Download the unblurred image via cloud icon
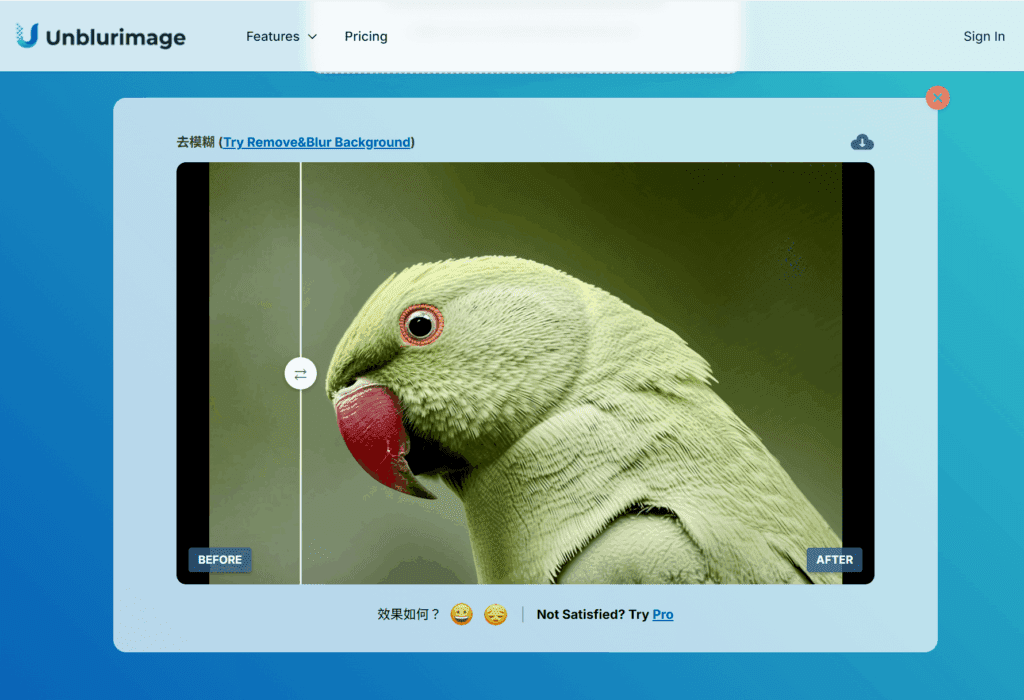Viewport: 1024px width, 700px height. pos(862,142)
